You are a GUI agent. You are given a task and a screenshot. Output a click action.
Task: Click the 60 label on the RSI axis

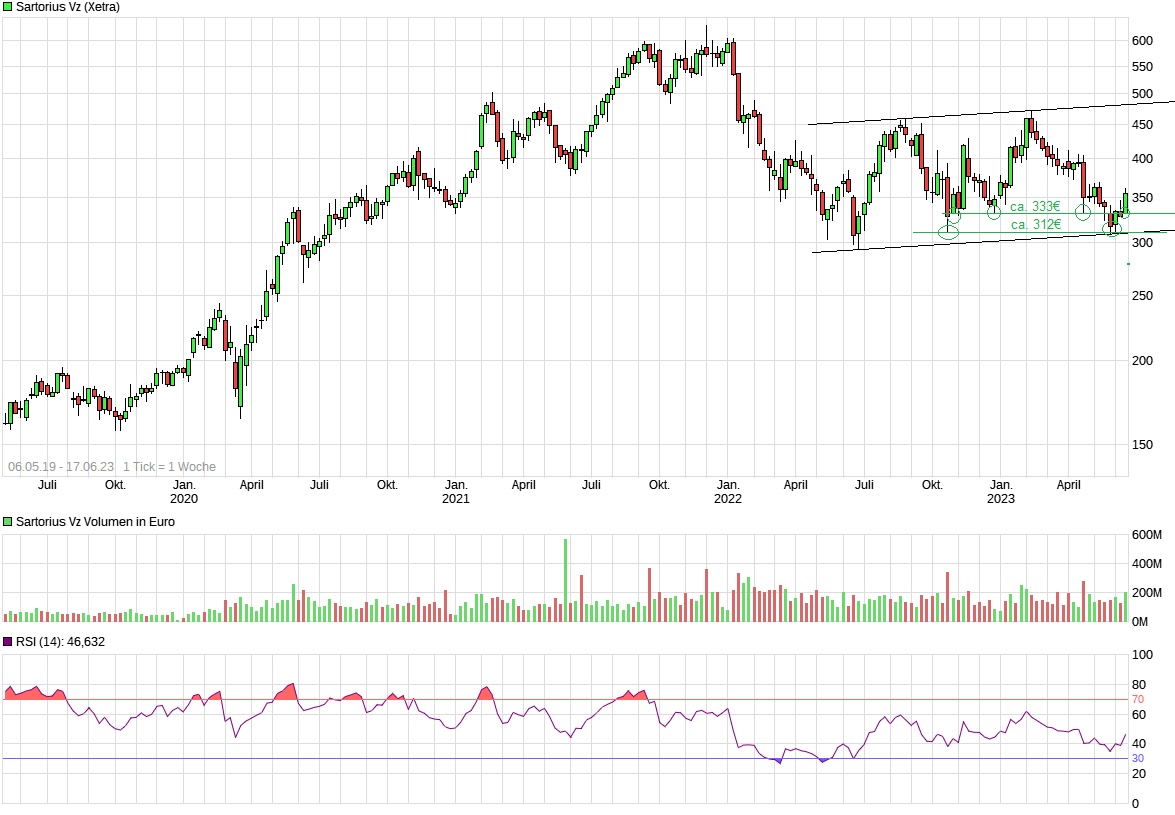[1139, 715]
